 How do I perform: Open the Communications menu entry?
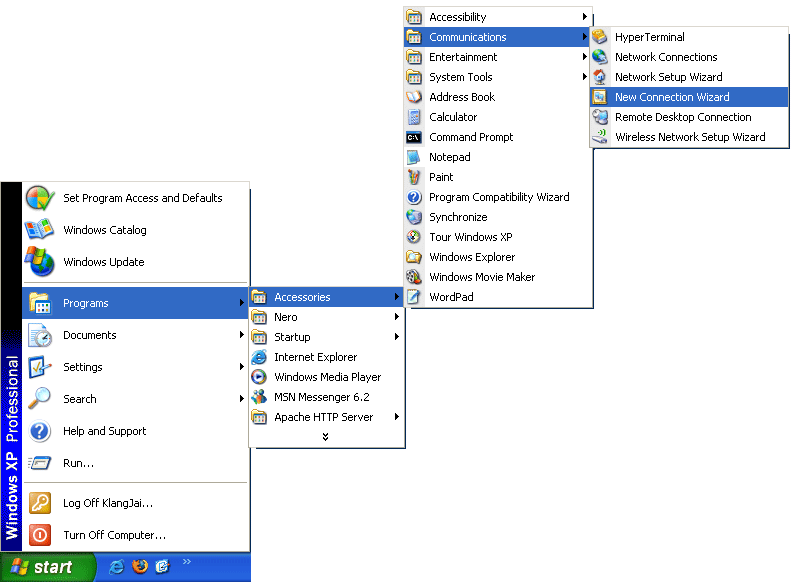(497, 37)
